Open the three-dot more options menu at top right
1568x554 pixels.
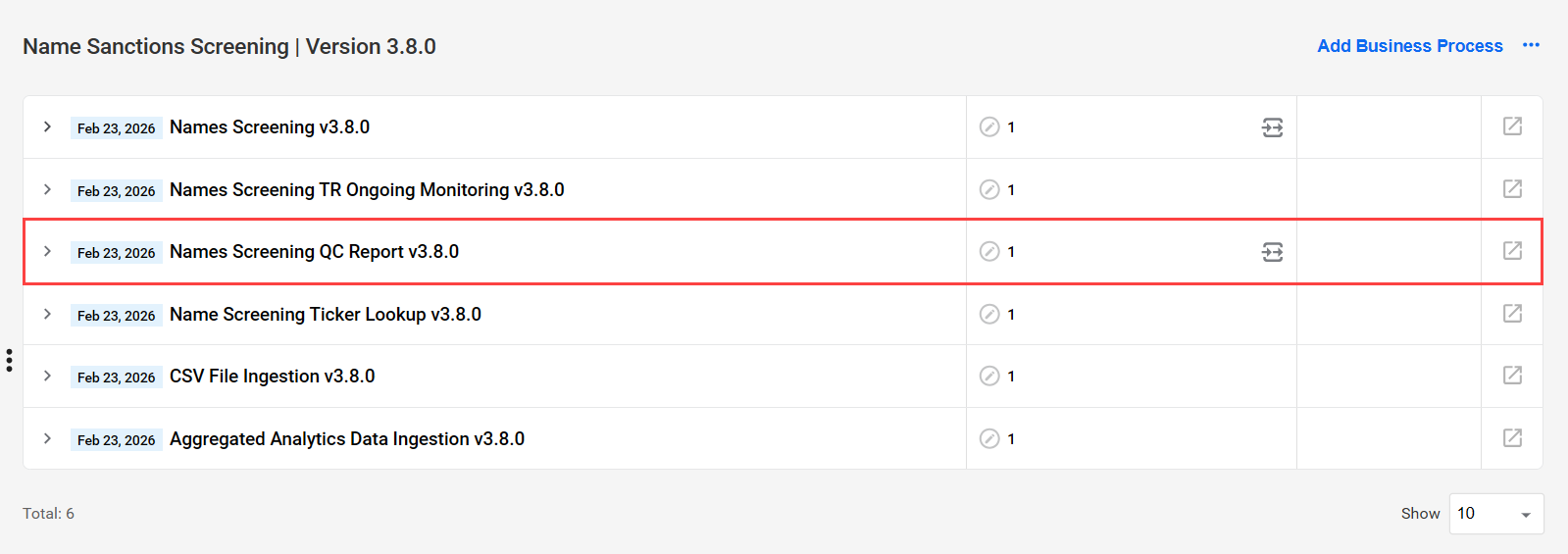click(1531, 45)
